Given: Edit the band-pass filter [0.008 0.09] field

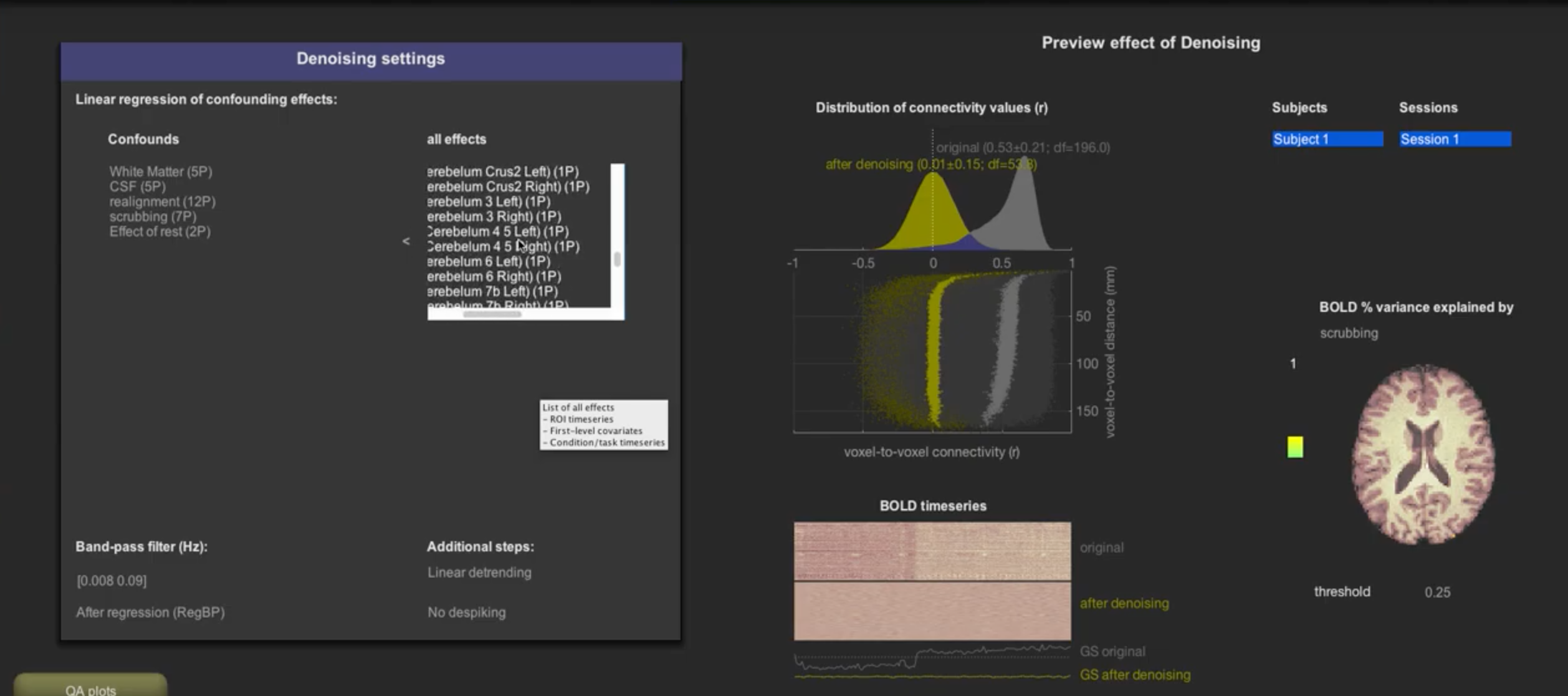Looking at the screenshot, I should [112, 581].
